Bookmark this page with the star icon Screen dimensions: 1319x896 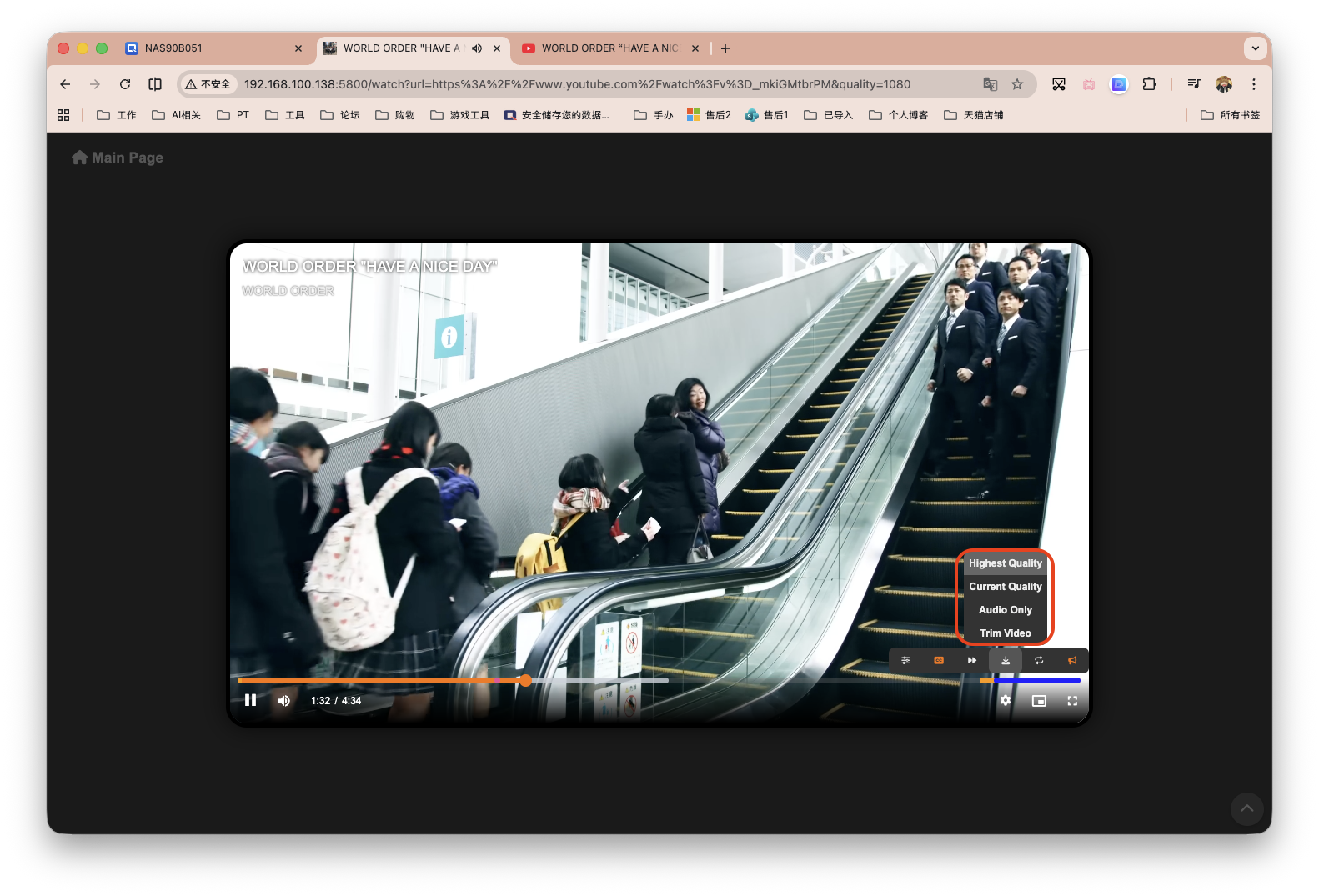[x=1017, y=84]
